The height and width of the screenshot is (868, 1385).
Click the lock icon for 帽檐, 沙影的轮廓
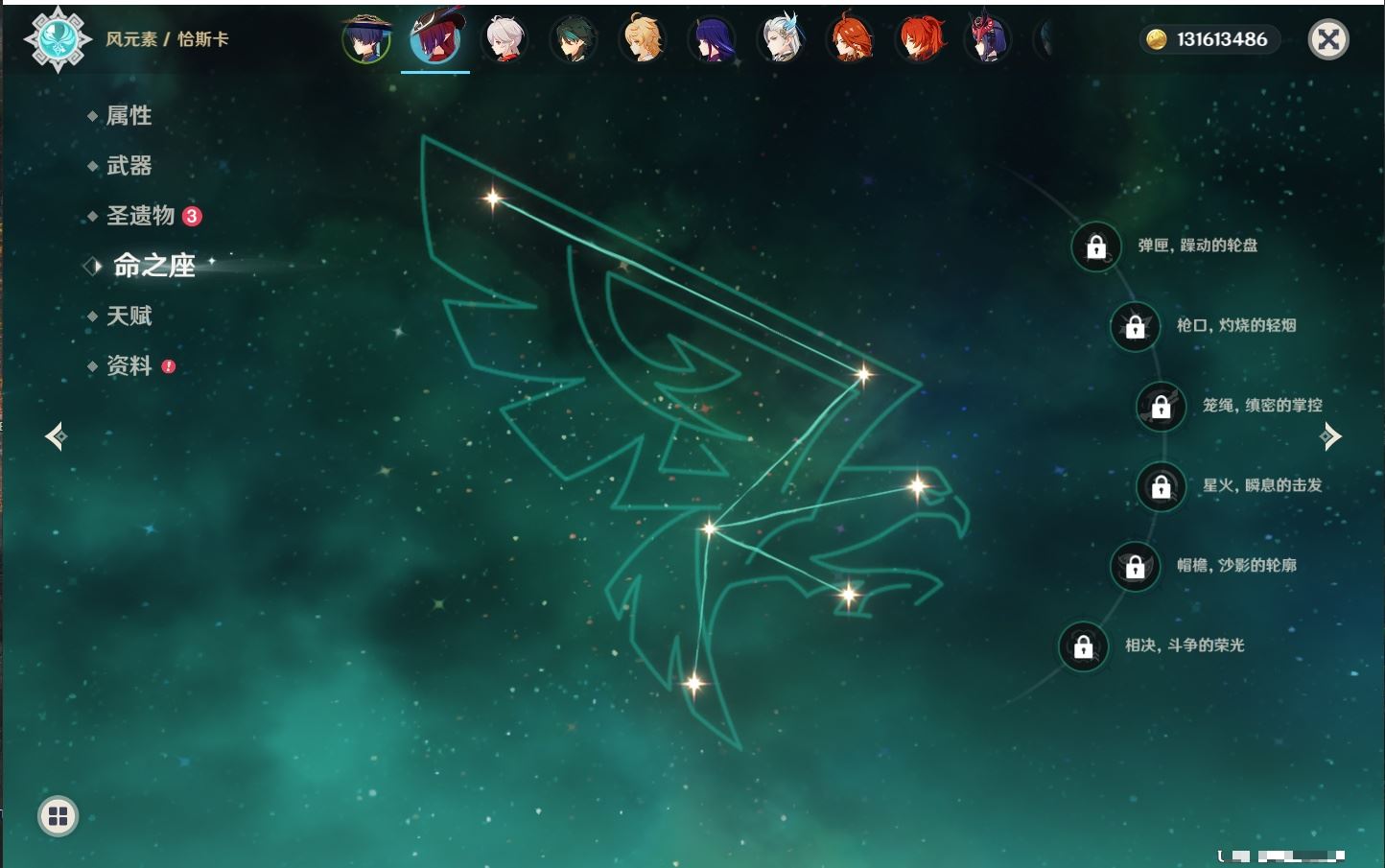tap(1136, 567)
